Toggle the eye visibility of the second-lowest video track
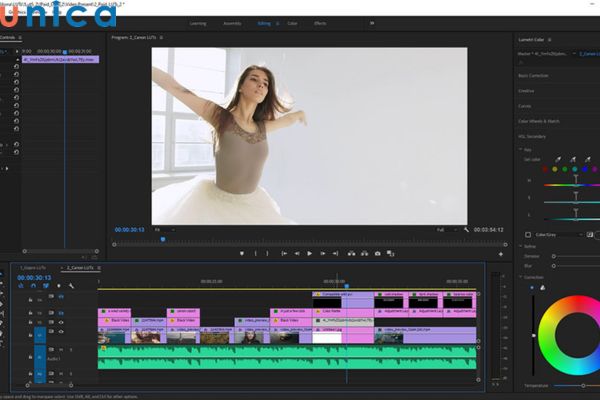This screenshot has height=400, width=600. click(61, 322)
